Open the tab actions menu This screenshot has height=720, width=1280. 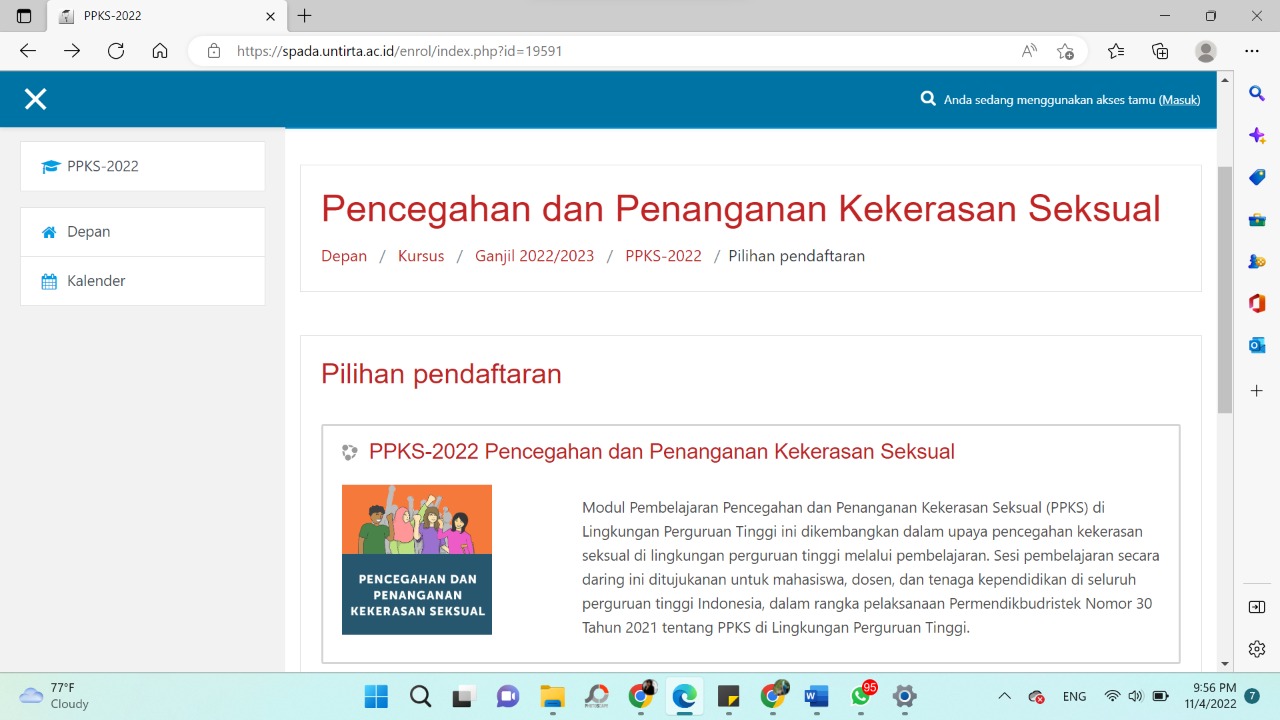pos(24,16)
